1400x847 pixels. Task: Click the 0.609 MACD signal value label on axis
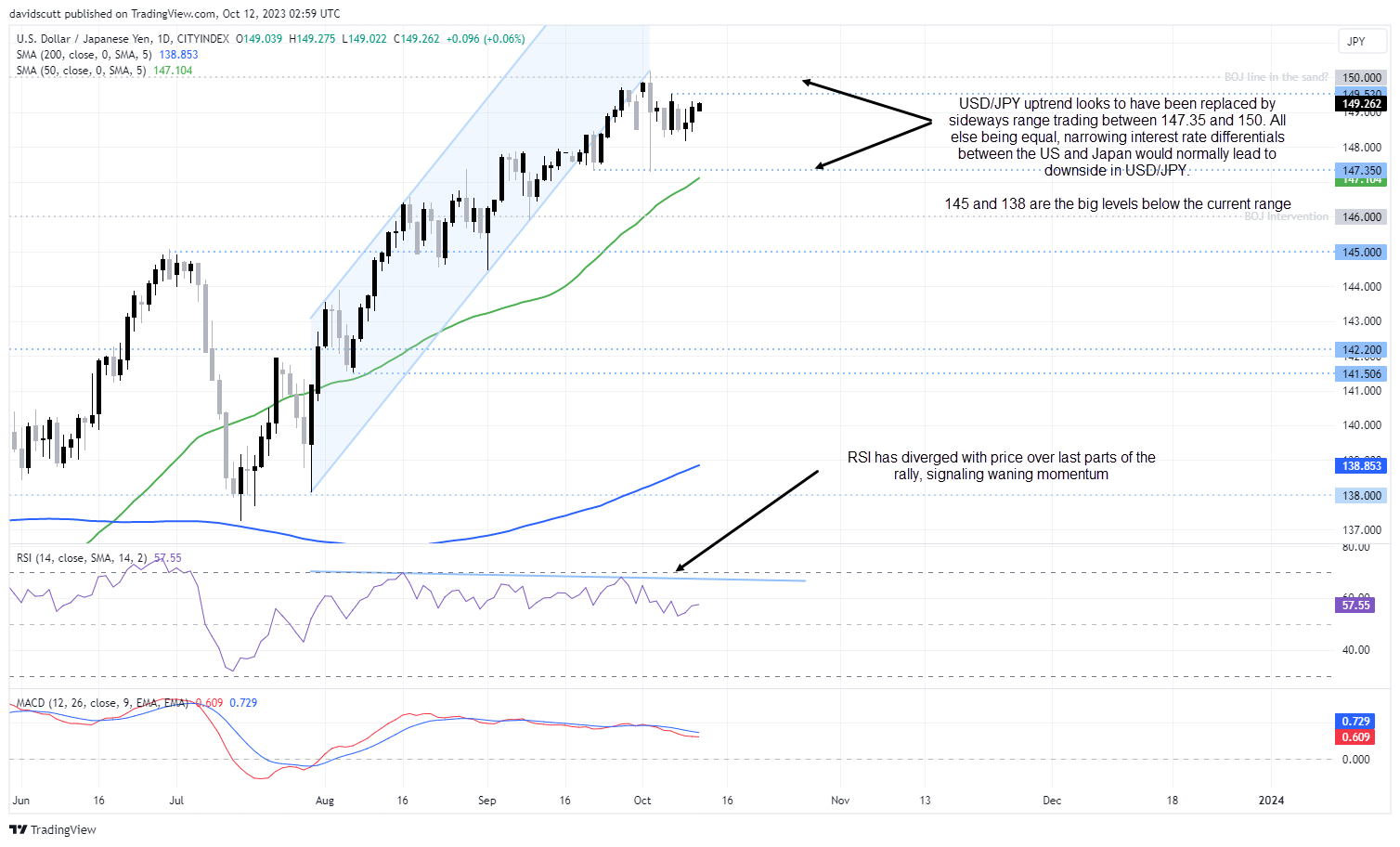coord(1355,736)
